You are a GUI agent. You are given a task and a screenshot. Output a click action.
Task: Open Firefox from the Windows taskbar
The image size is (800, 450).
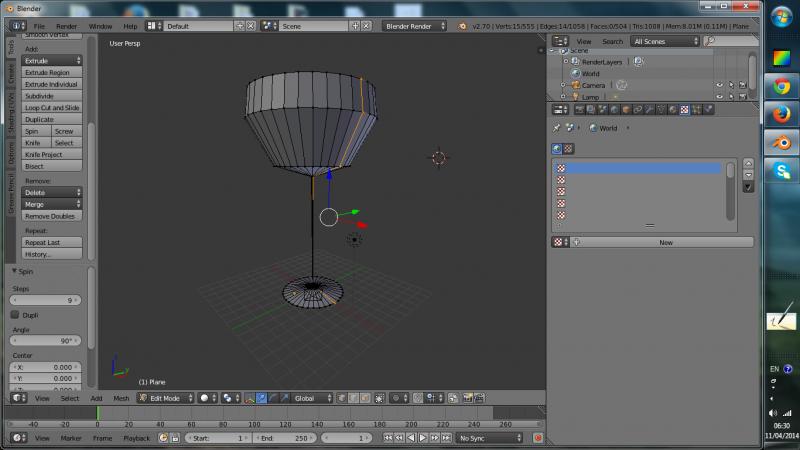(x=780, y=115)
